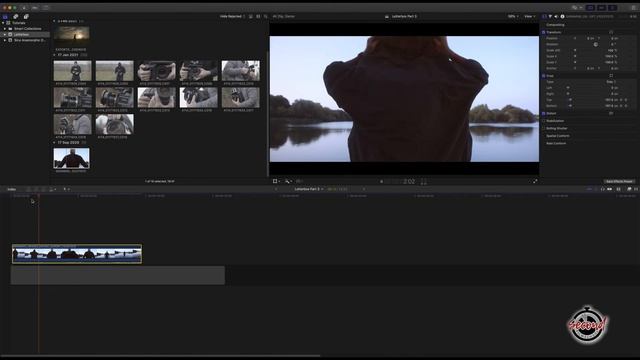Show Crop onscreen controls icon
Viewport: 640px width, 360px height.
click(611, 76)
